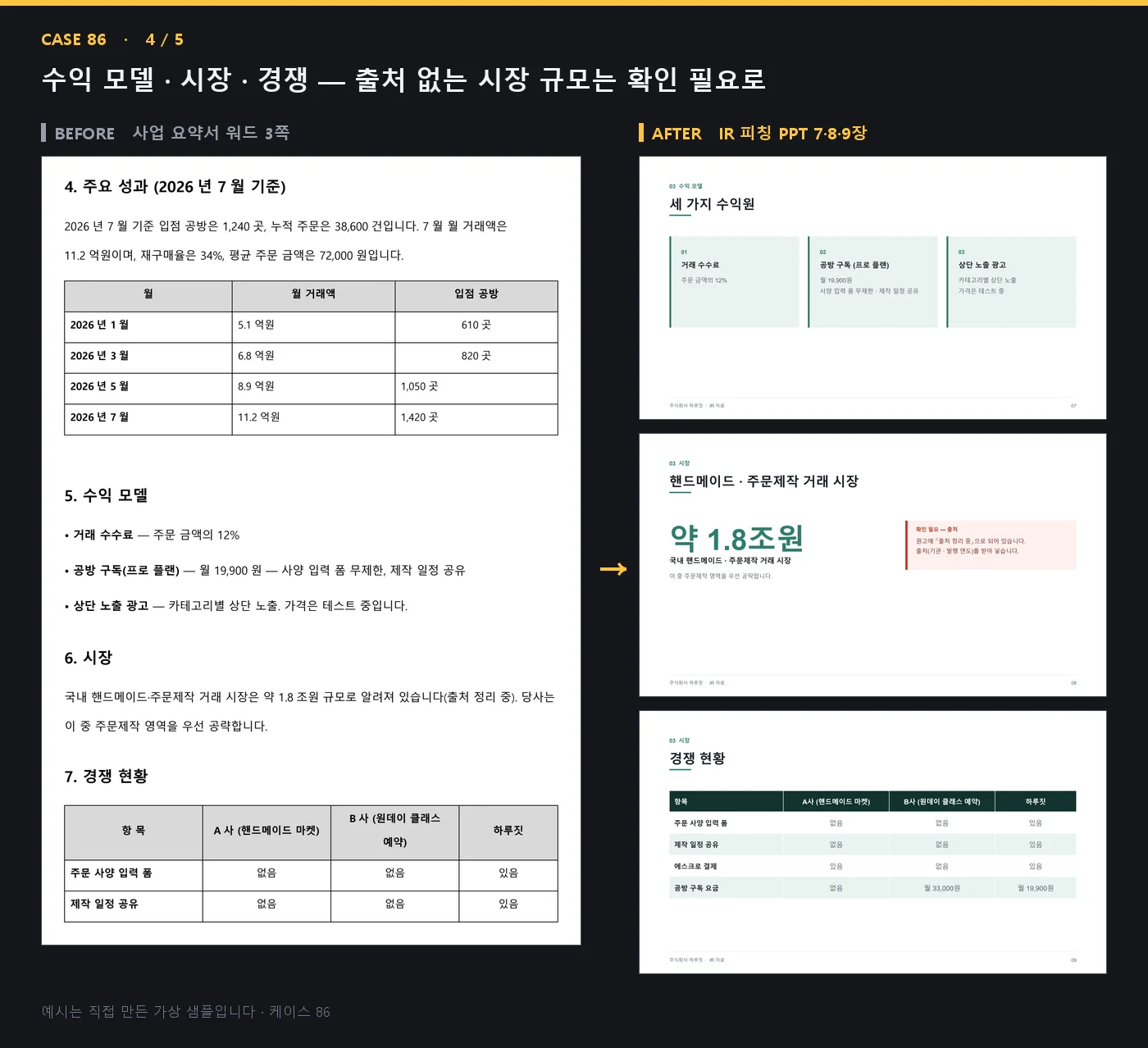Viewport: 1148px width, 1048px height.
Task: Open the "세 가지 수익원" slide thumbnail
Action: pos(872,288)
